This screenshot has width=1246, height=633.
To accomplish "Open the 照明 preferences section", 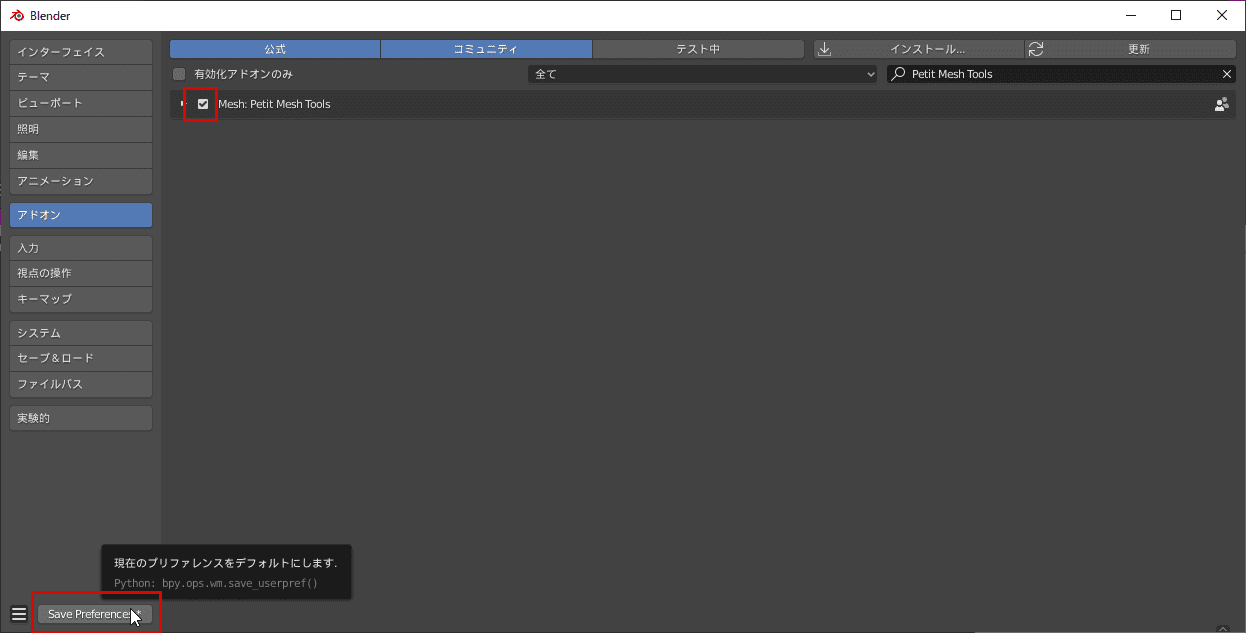I will pyautogui.click(x=81, y=129).
